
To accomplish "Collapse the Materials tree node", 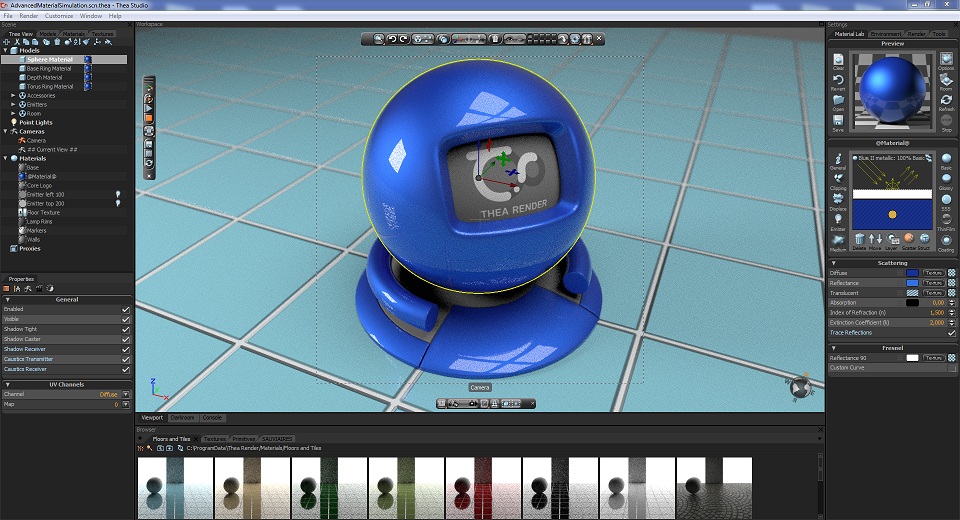I will (6, 158).
